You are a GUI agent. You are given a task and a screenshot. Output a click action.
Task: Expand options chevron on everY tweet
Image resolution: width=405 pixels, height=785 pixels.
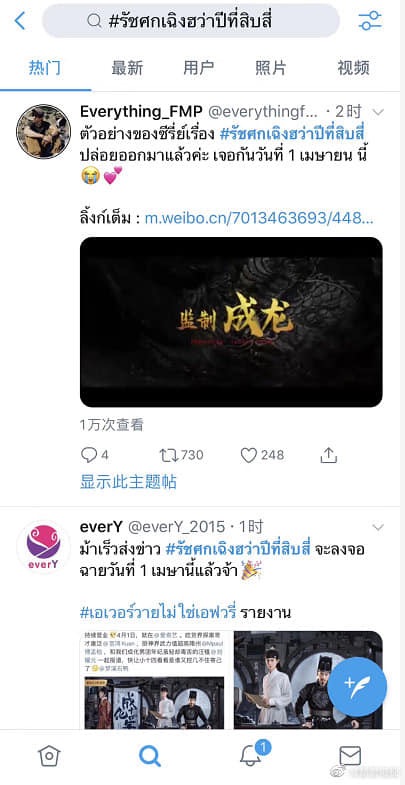click(378, 527)
